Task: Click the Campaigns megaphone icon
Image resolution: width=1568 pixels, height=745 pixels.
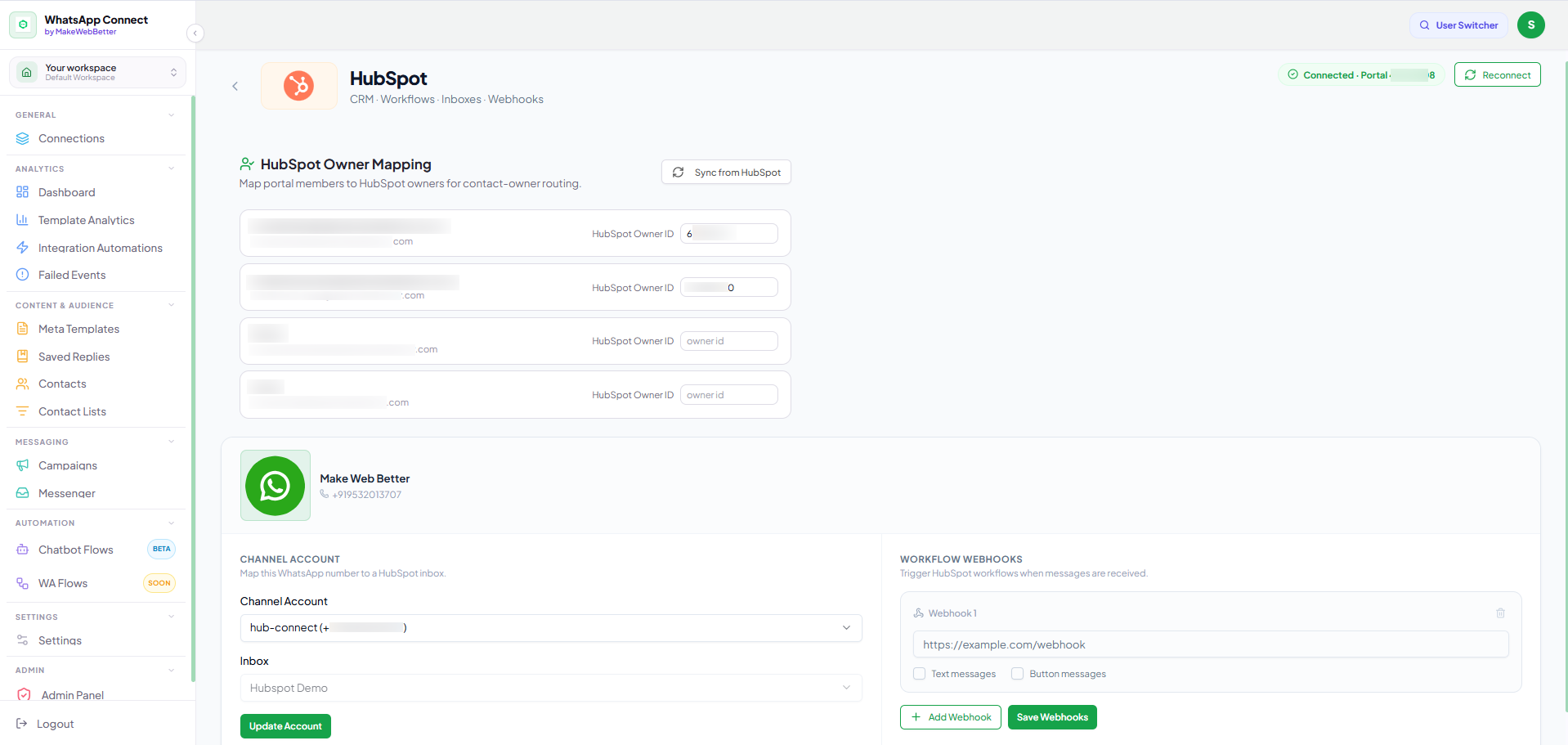Action: (x=23, y=465)
